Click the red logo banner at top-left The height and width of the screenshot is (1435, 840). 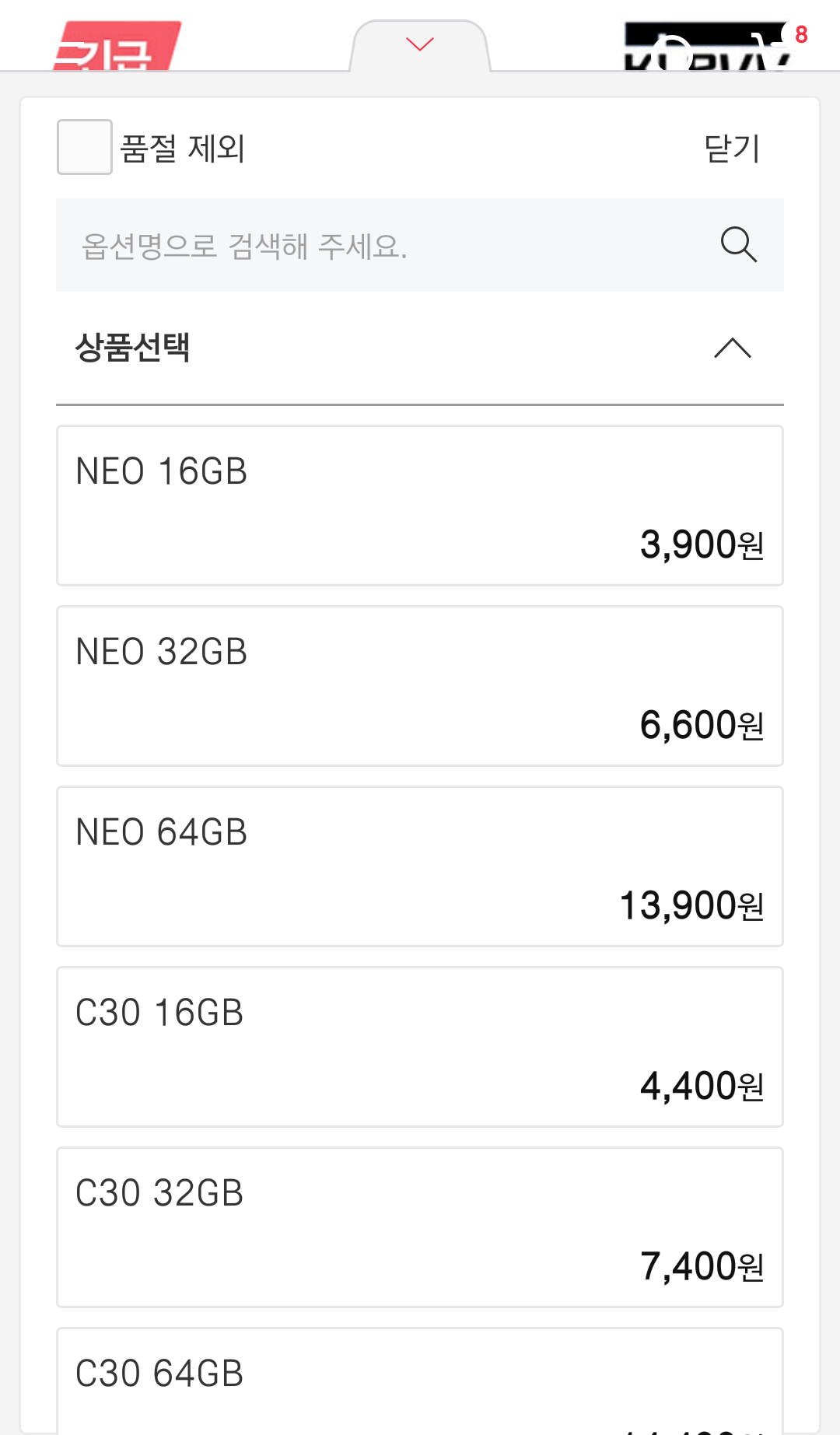117,48
